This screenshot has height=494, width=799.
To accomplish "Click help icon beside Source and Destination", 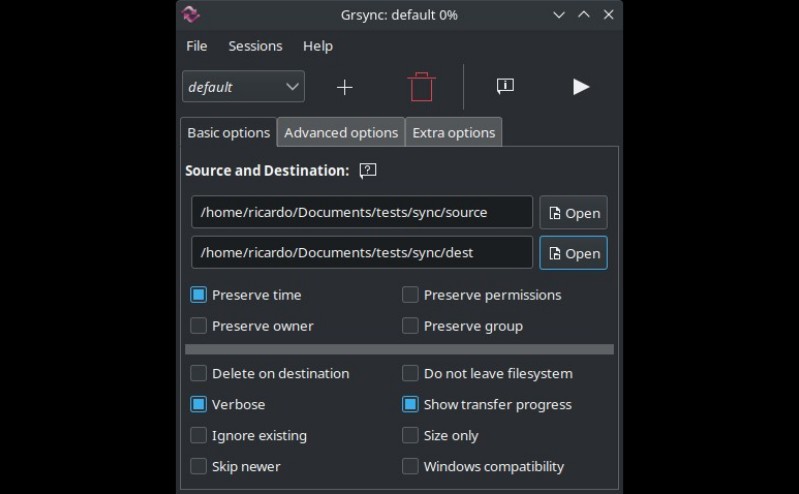I will tap(368, 170).
